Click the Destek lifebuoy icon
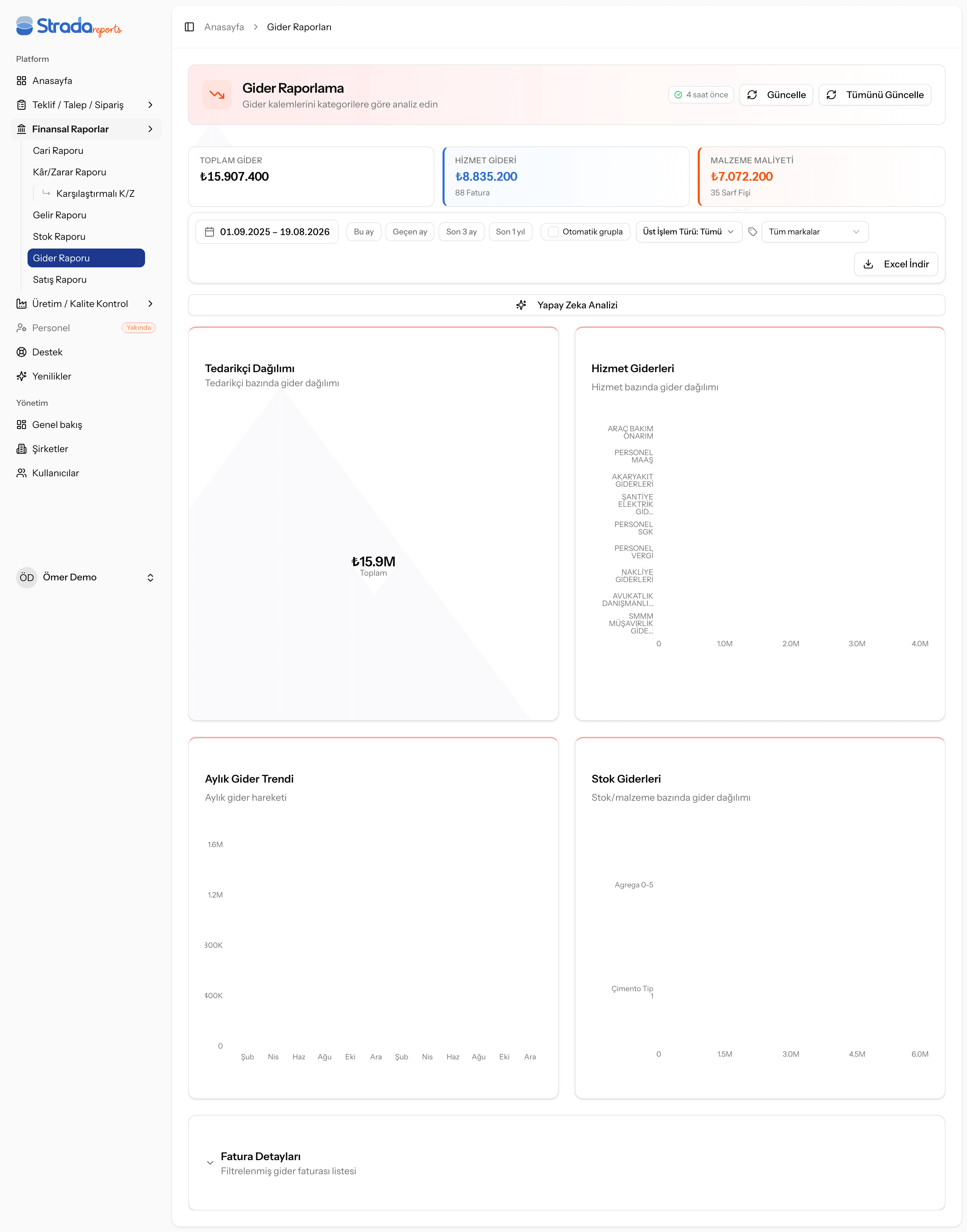 point(21,352)
